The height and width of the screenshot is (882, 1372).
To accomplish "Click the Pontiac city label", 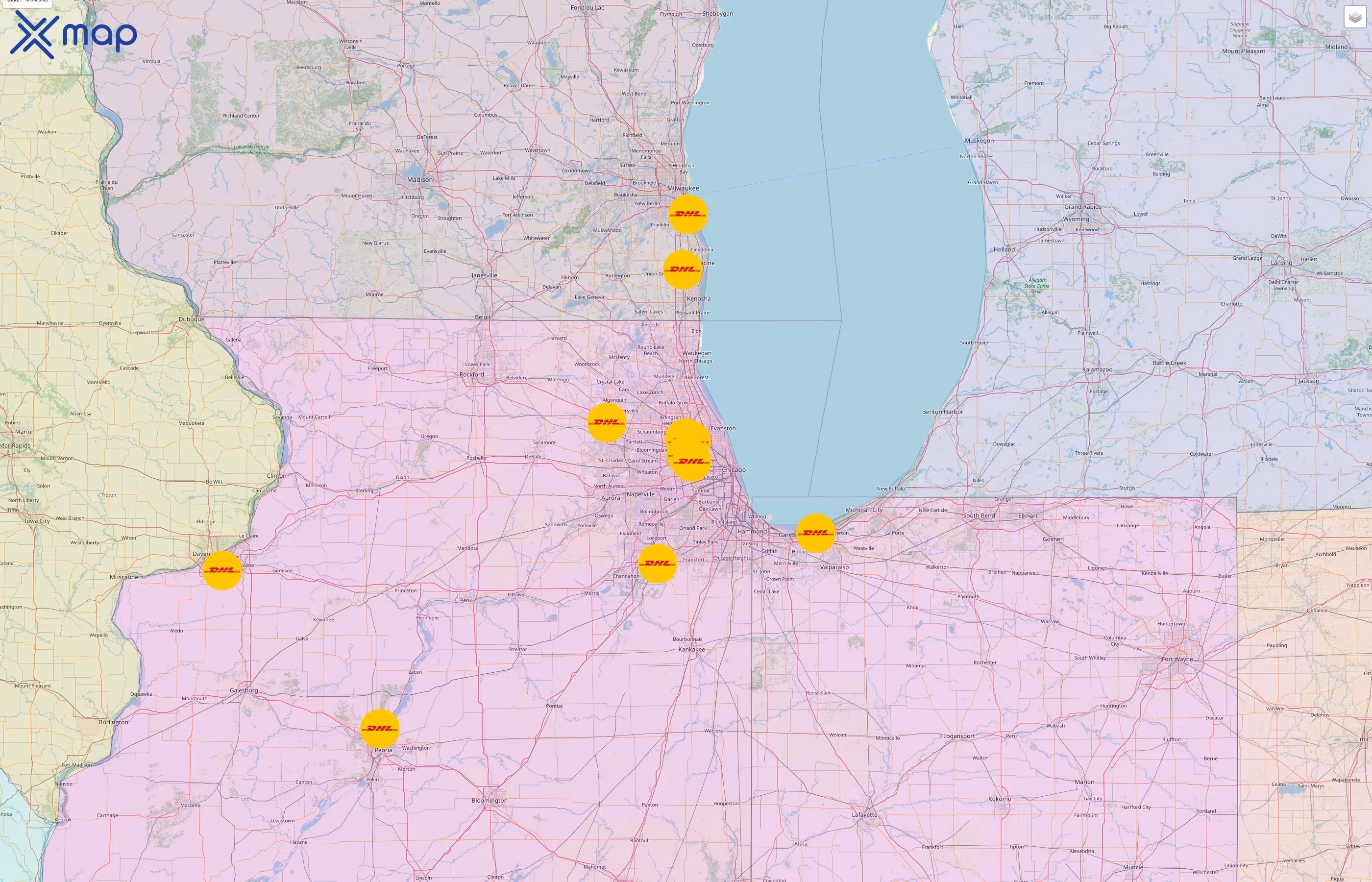I will (x=554, y=706).
